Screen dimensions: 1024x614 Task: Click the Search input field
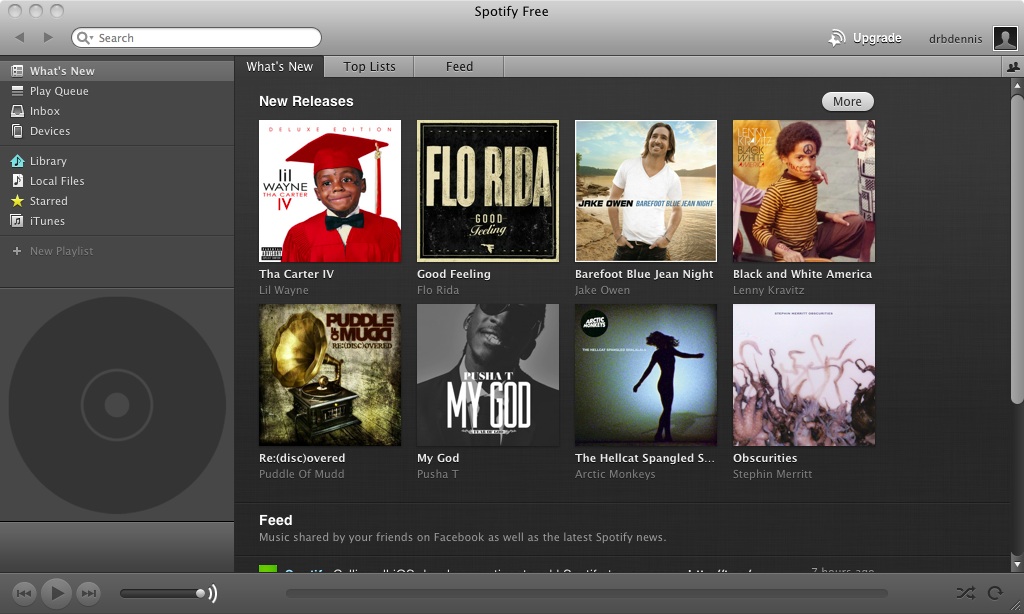point(197,38)
